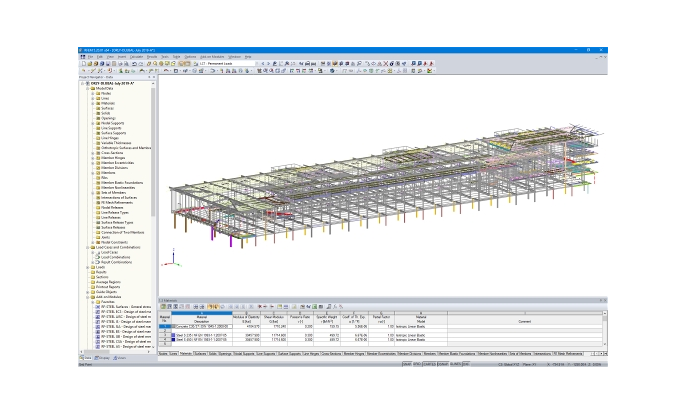Select row header 5 in Materials table

164,344
